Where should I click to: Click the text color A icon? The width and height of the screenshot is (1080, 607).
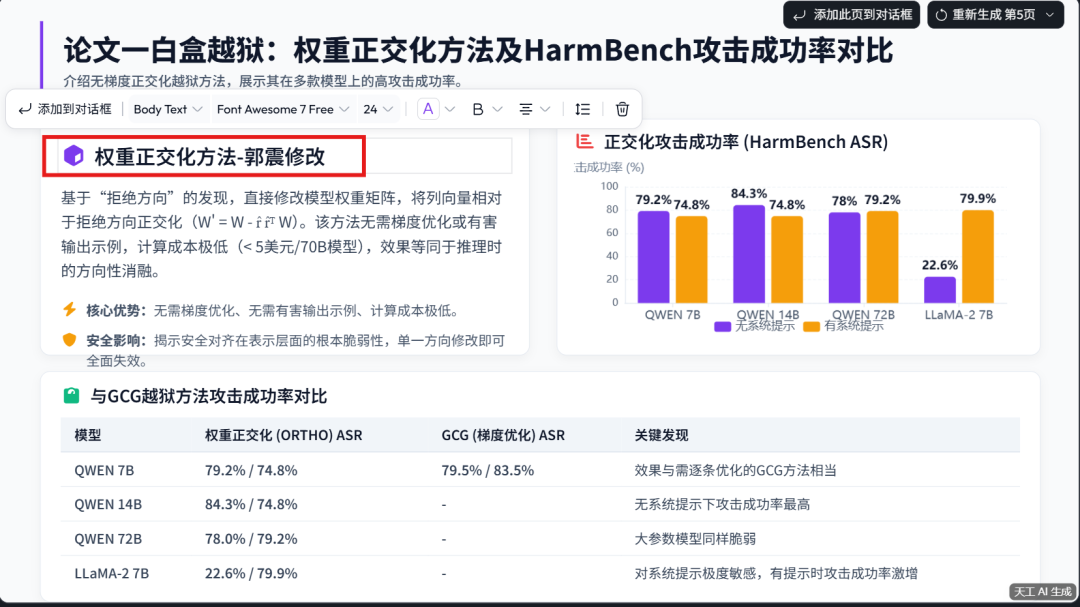(x=428, y=109)
